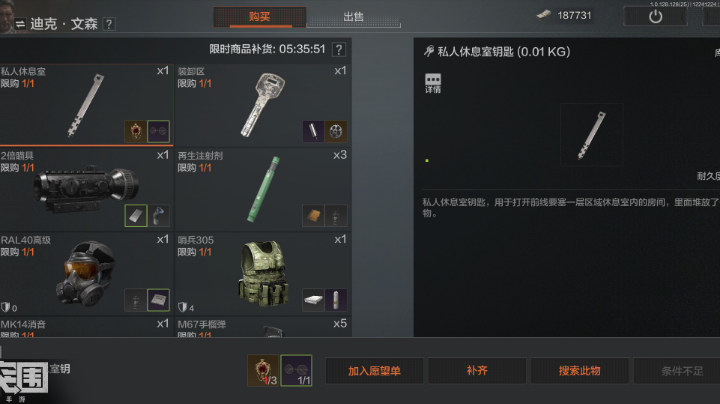Click the restock timer question mark icon
The image size is (720, 404).
click(x=339, y=50)
